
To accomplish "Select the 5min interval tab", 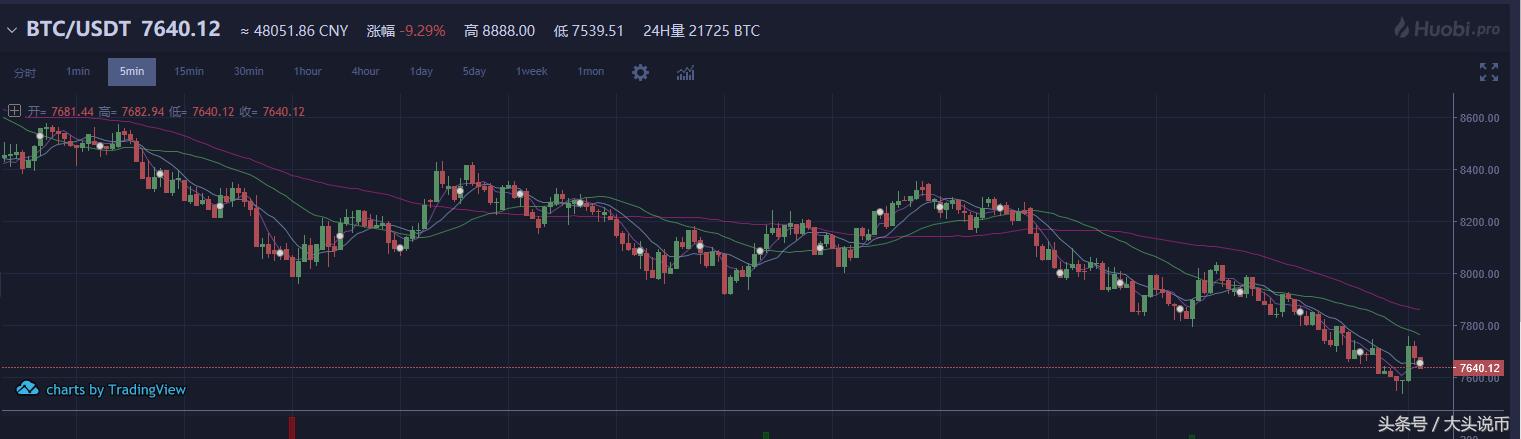I will click(132, 72).
